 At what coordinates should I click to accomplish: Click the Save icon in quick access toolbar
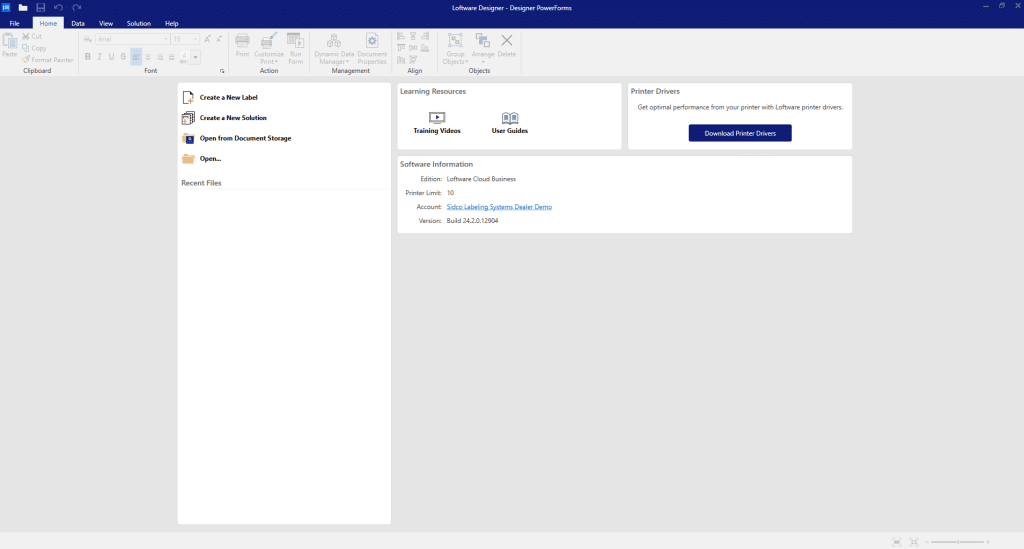click(x=40, y=7)
